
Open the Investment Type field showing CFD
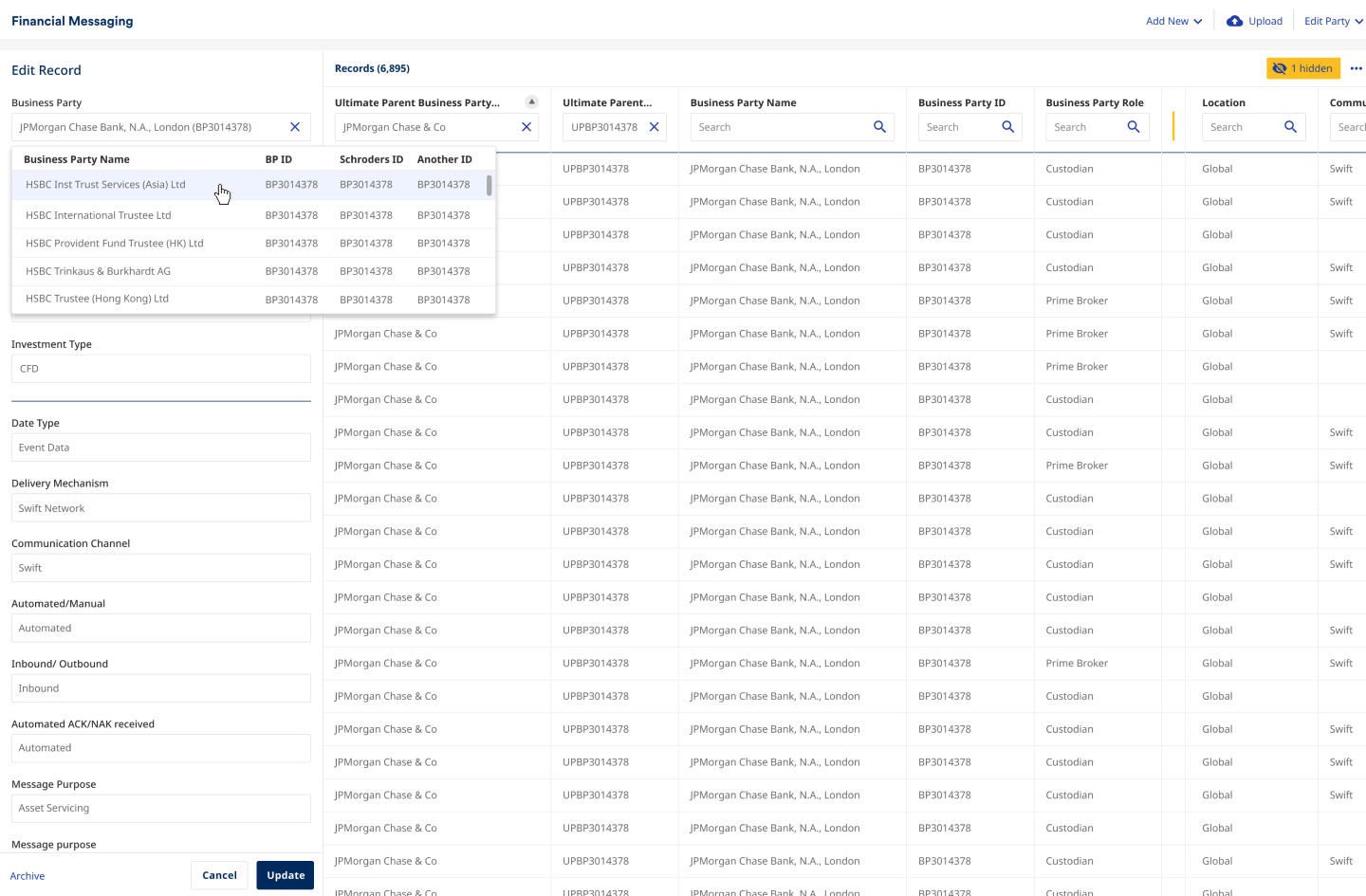point(161,369)
